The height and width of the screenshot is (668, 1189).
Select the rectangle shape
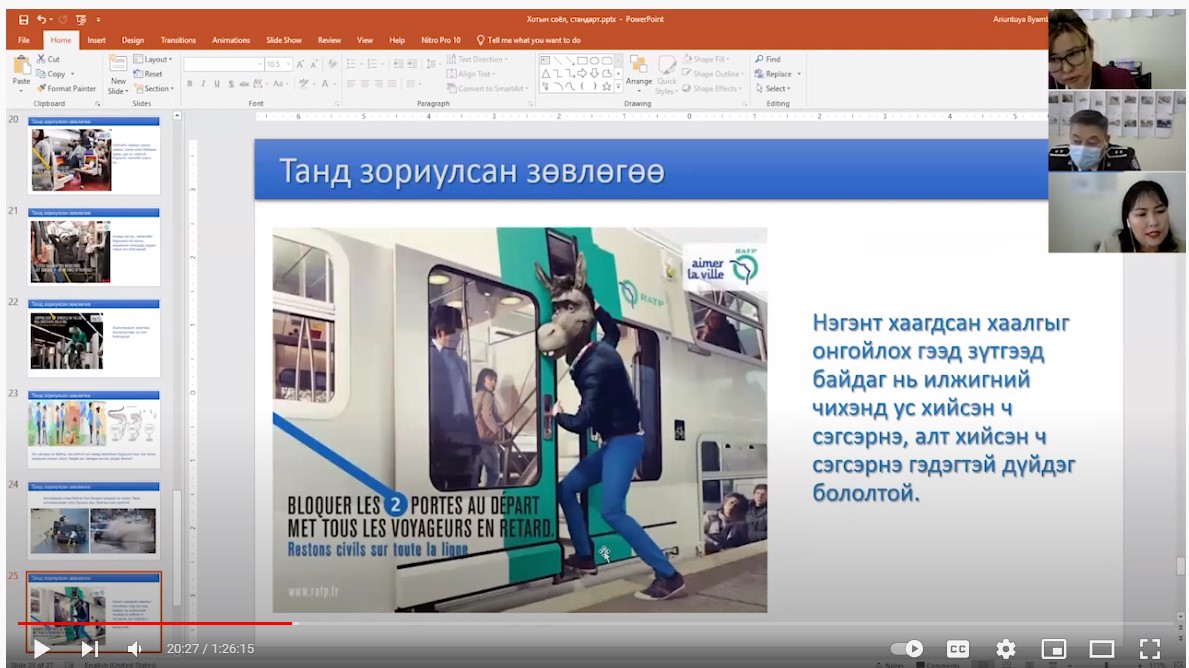coord(582,61)
